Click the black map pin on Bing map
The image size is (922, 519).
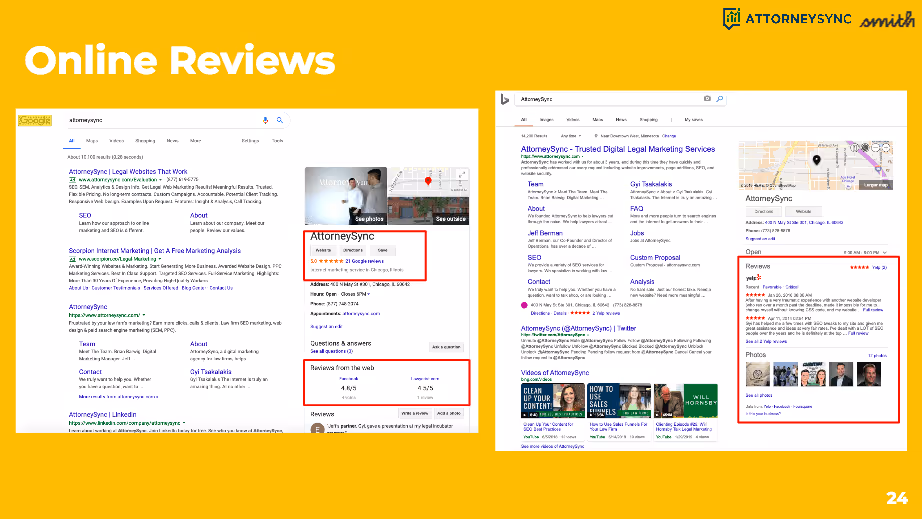pos(816,160)
